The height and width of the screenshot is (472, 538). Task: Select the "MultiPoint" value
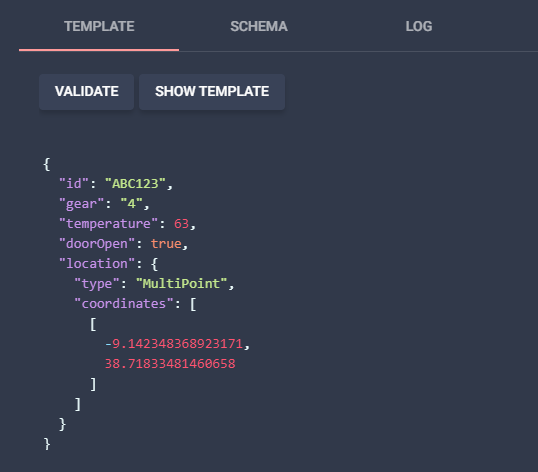click(181, 284)
